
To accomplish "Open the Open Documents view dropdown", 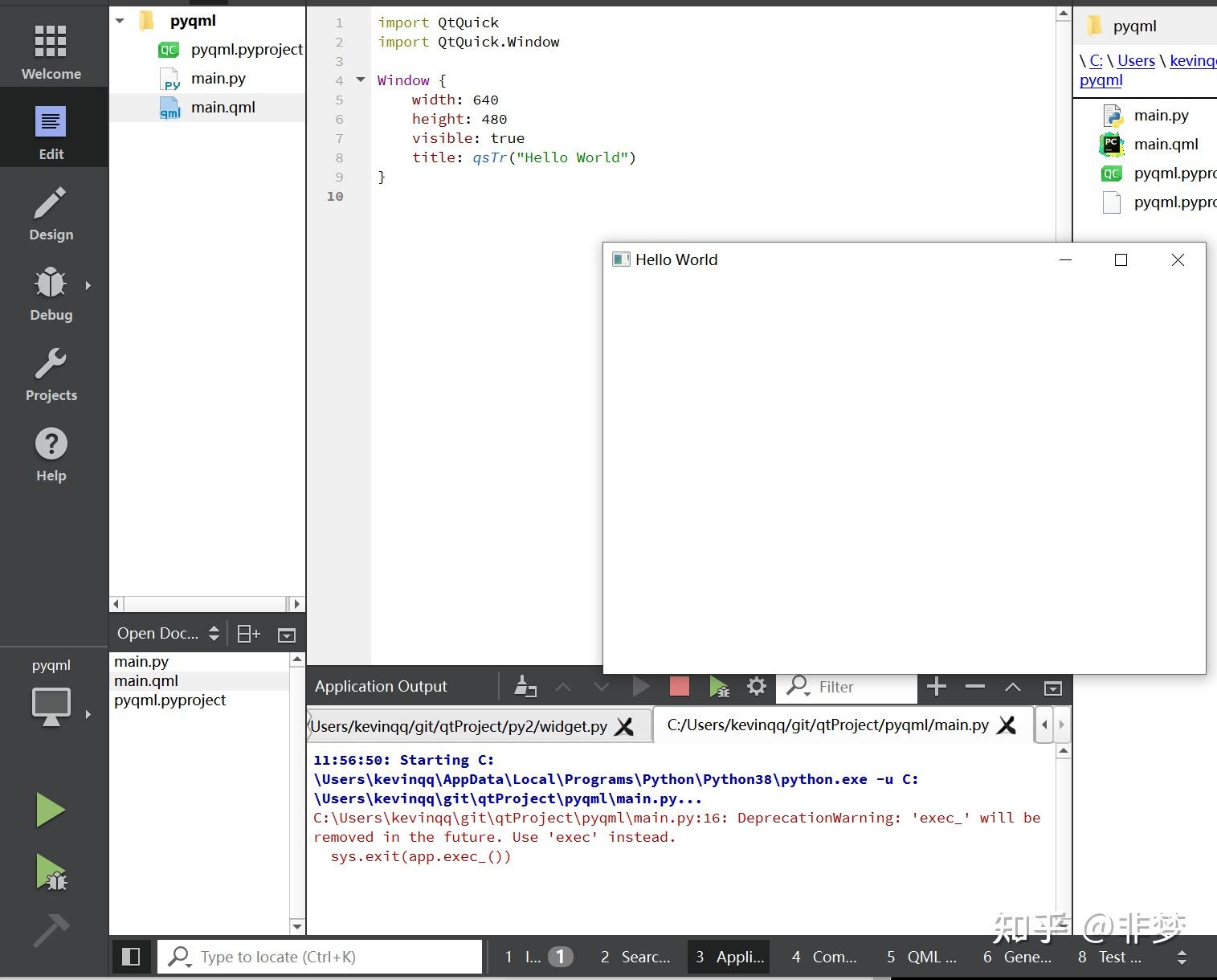I will [168, 634].
